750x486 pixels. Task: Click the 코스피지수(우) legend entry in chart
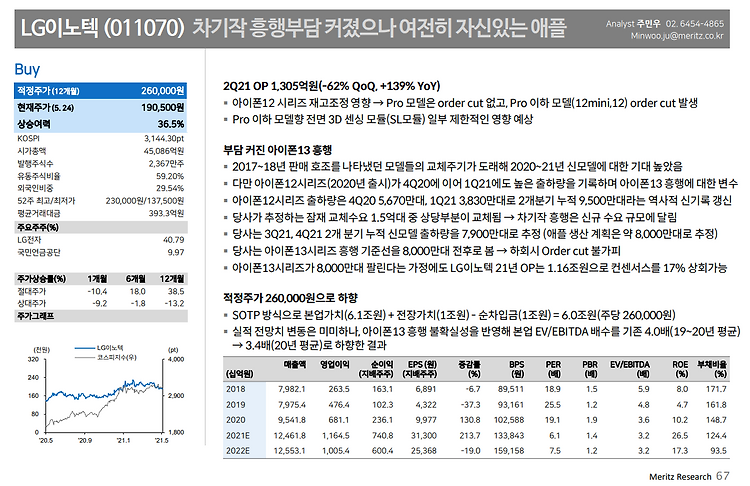106,357
